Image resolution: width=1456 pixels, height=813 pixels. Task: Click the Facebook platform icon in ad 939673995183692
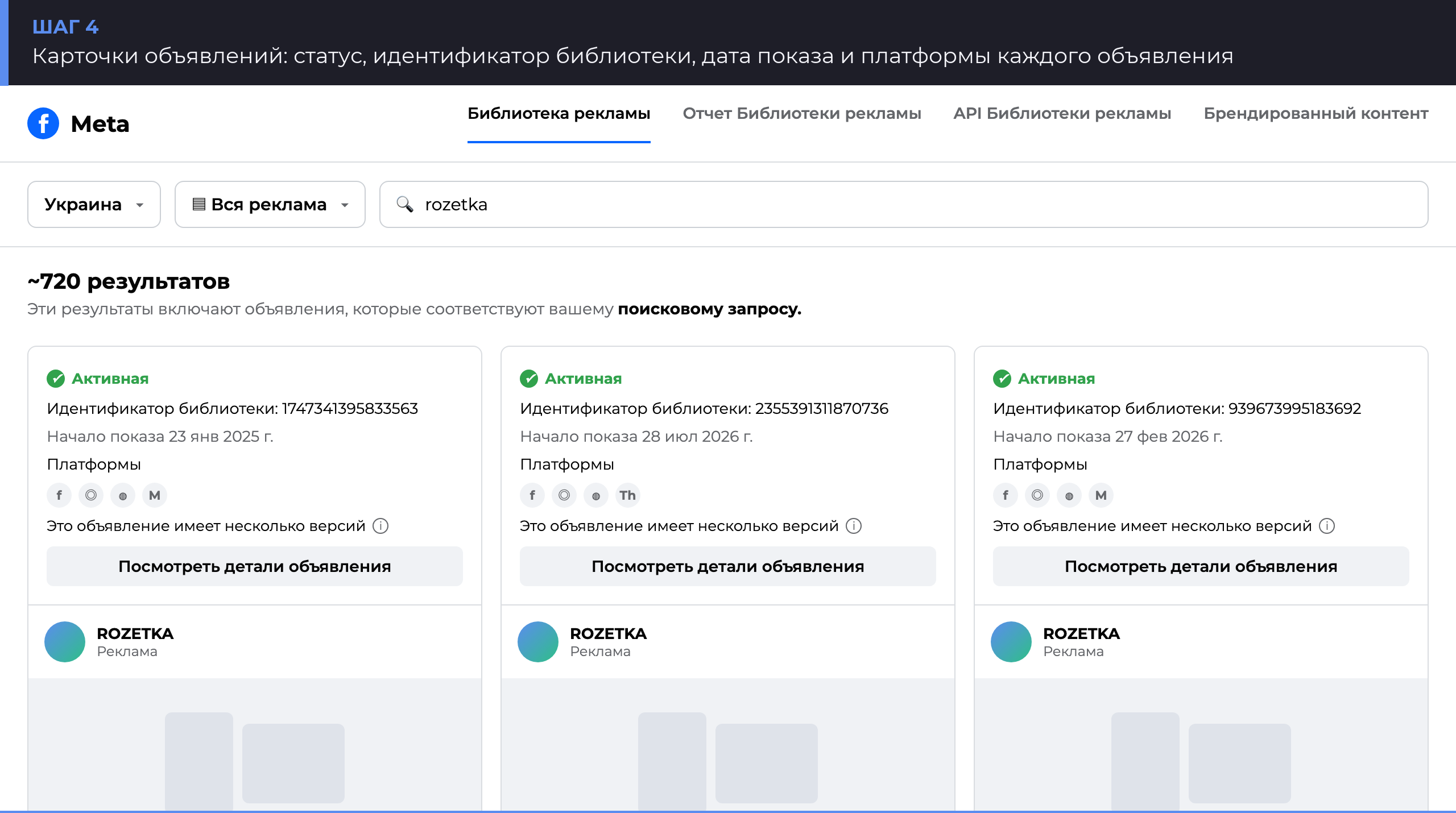1006,495
